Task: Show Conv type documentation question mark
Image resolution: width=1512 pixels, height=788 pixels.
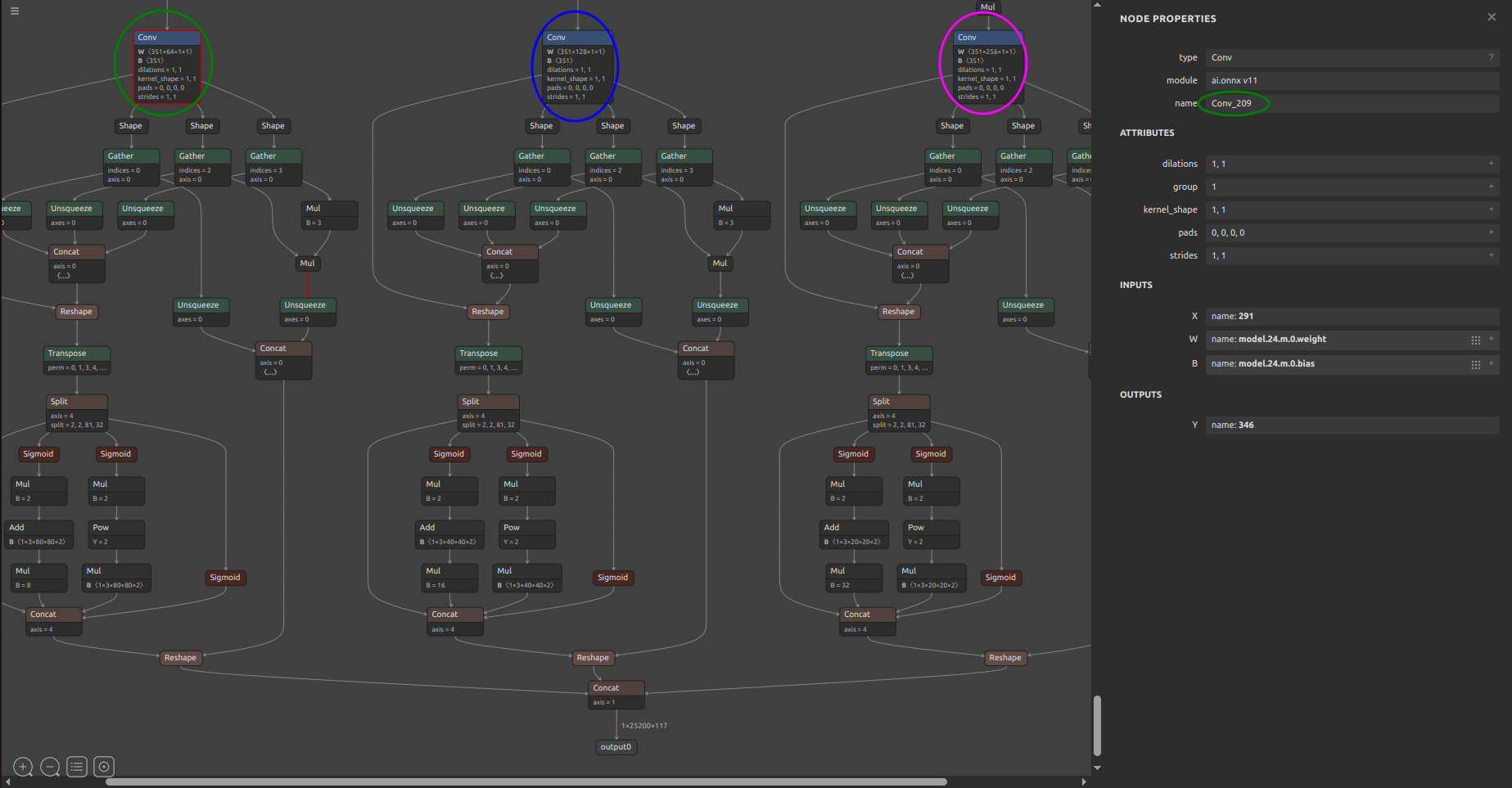Action: click(x=1491, y=57)
